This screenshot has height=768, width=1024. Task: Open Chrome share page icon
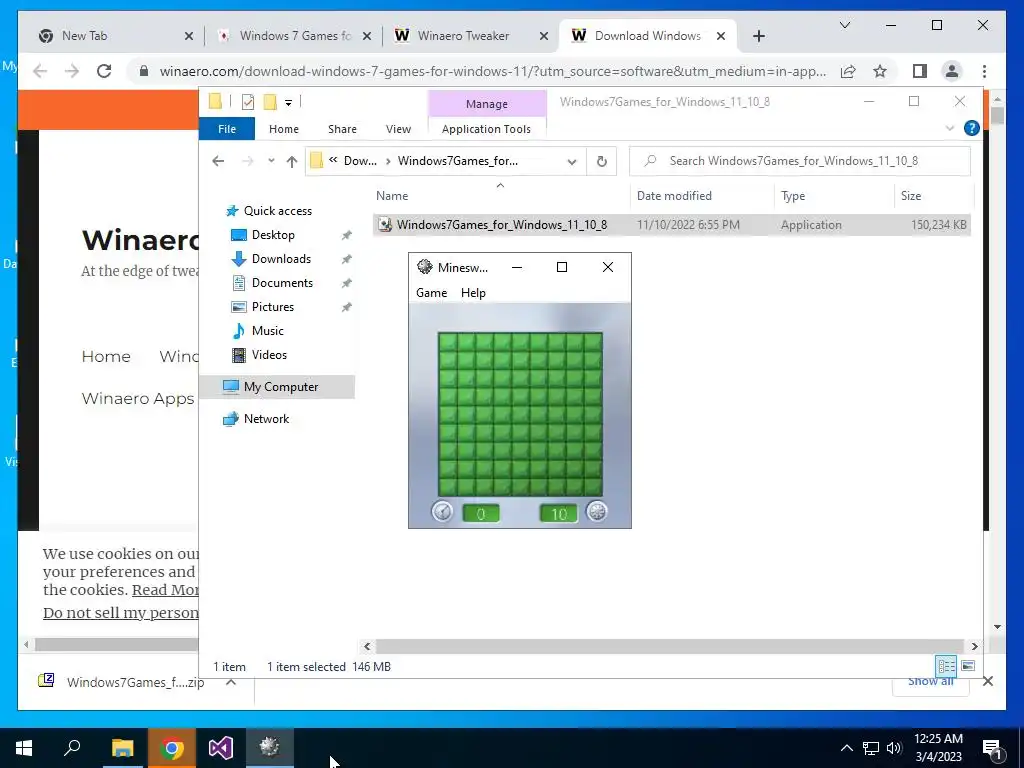coord(848,71)
